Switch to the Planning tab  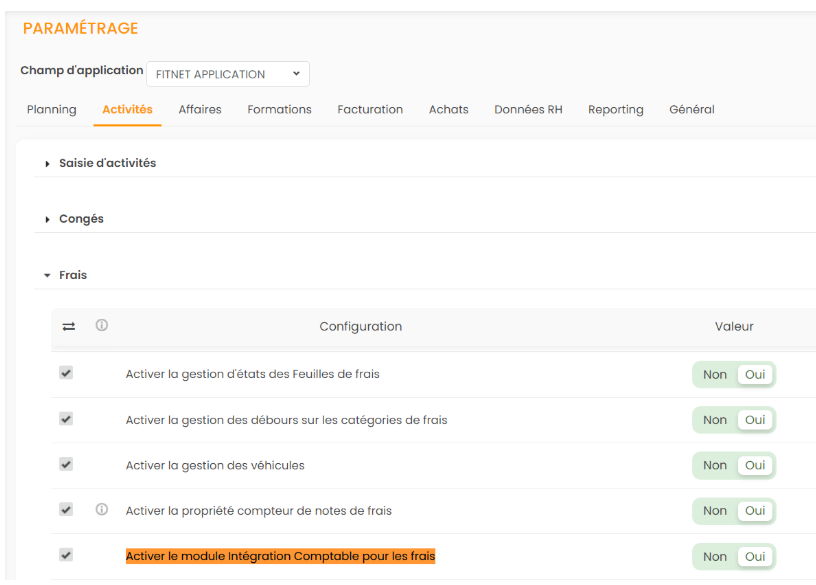(51, 110)
